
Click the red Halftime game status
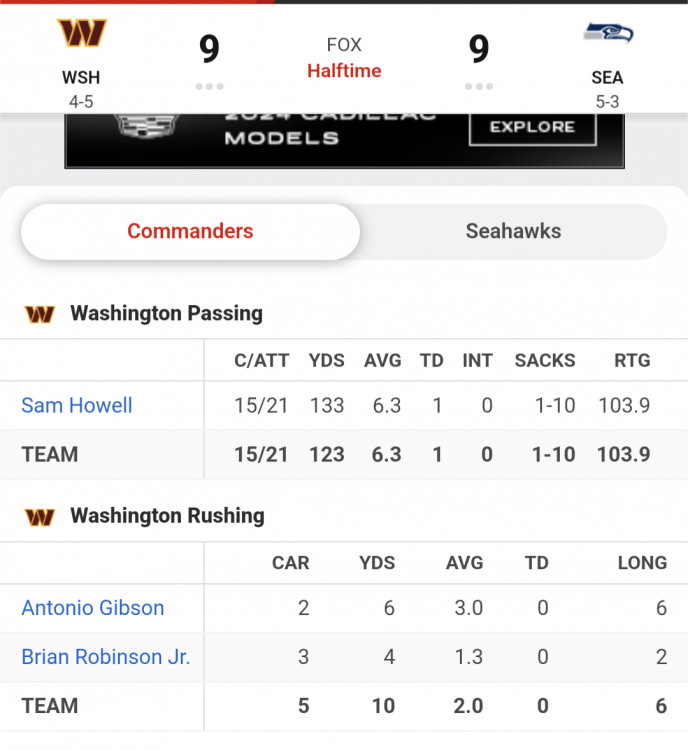click(x=344, y=71)
